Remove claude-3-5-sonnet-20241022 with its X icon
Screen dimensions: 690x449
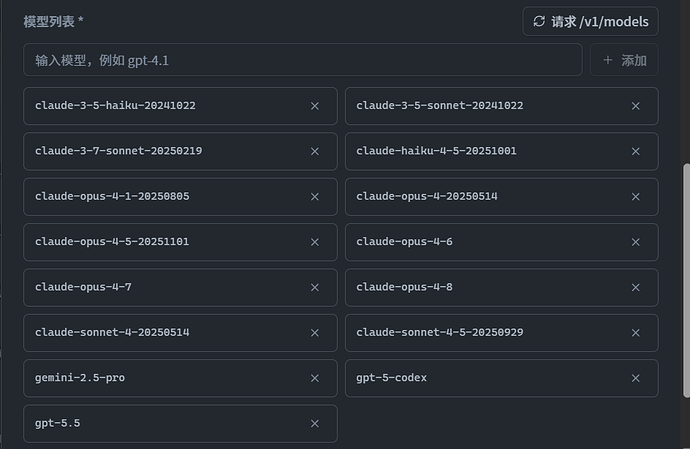tap(635, 106)
